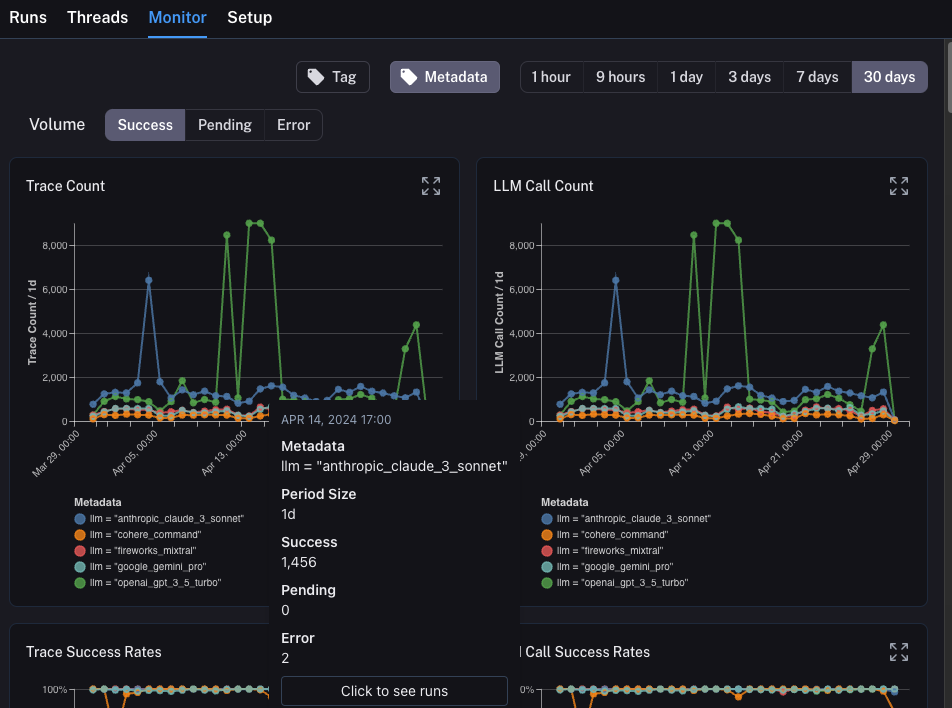Toggle cohere_command series in LLM Call legend
The image size is (952, 708).
coord(547,535)
